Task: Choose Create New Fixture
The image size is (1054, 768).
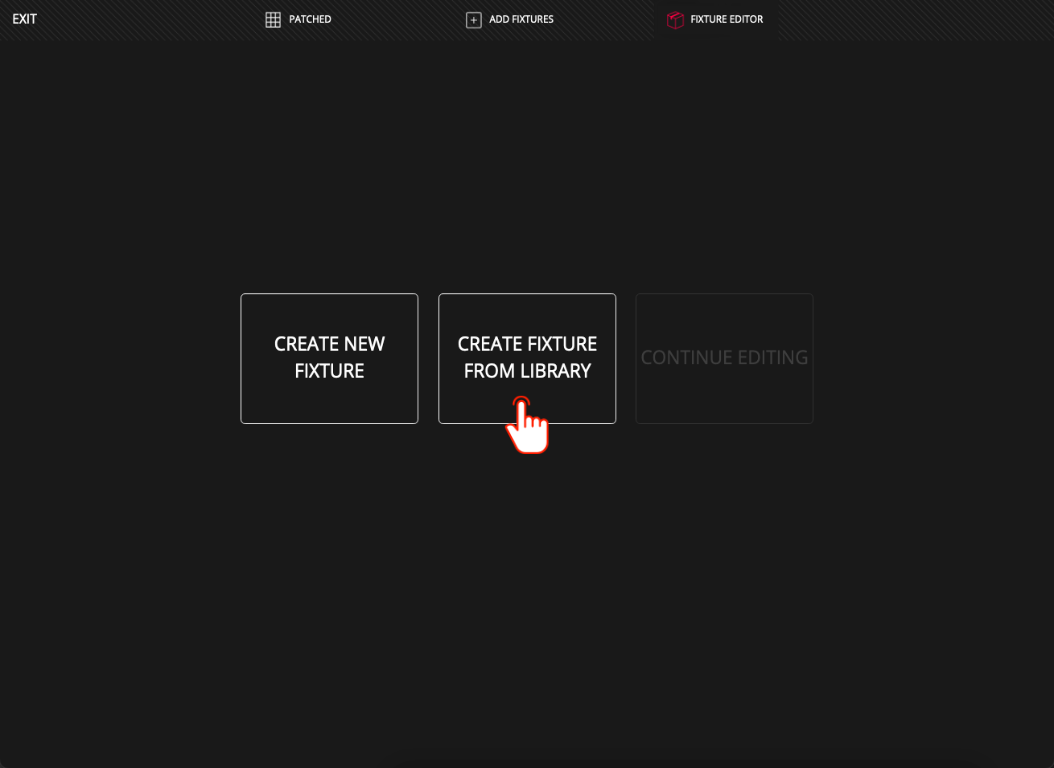Action: pos(329,358)
